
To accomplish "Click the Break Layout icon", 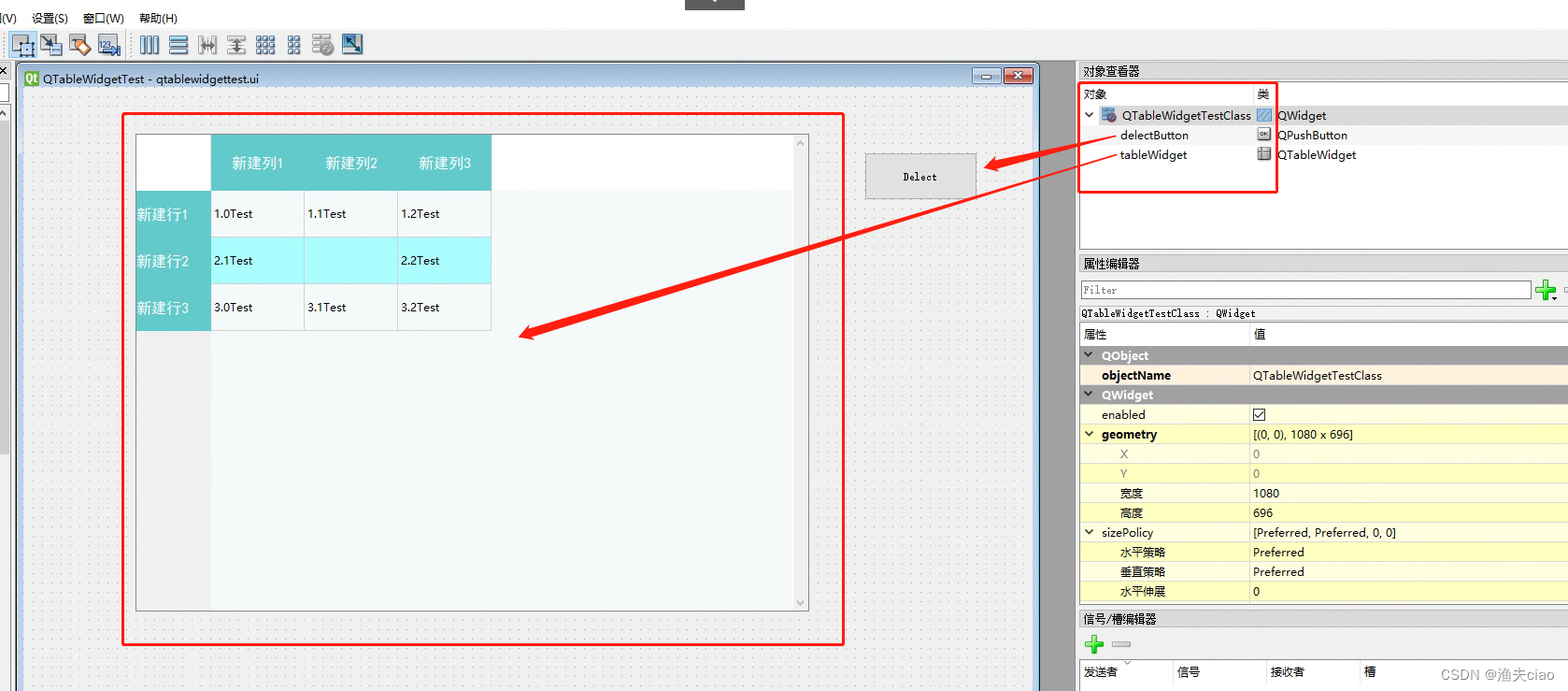I will point(322,45).
